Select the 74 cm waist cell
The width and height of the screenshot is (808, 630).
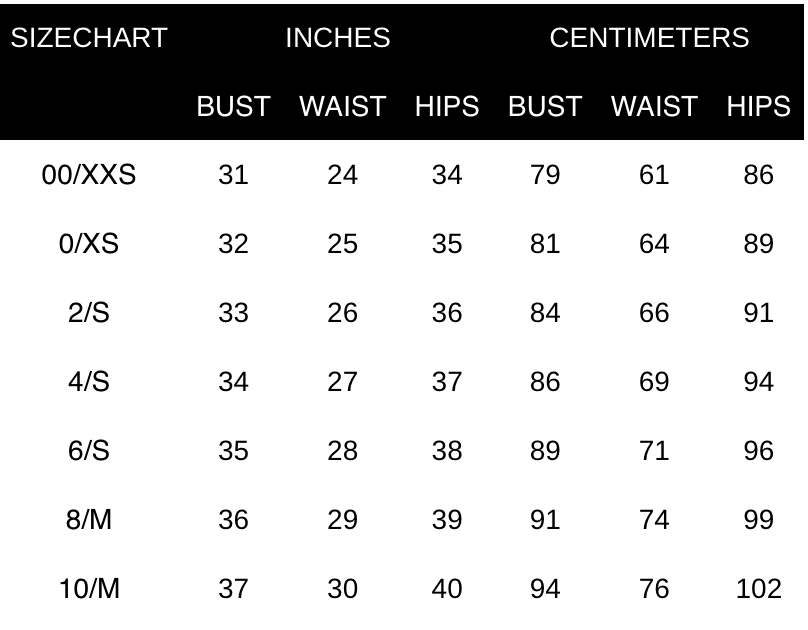point(654,520)
